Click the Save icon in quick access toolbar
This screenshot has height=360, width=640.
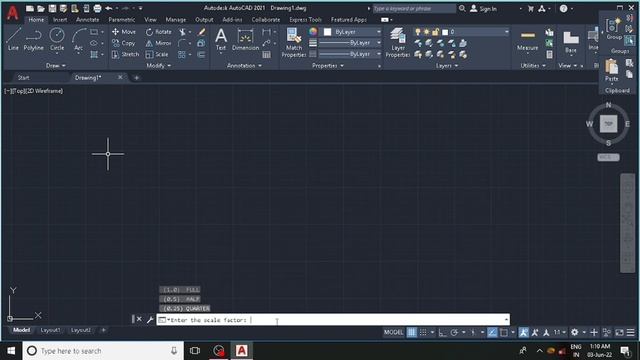pos(52,8)
